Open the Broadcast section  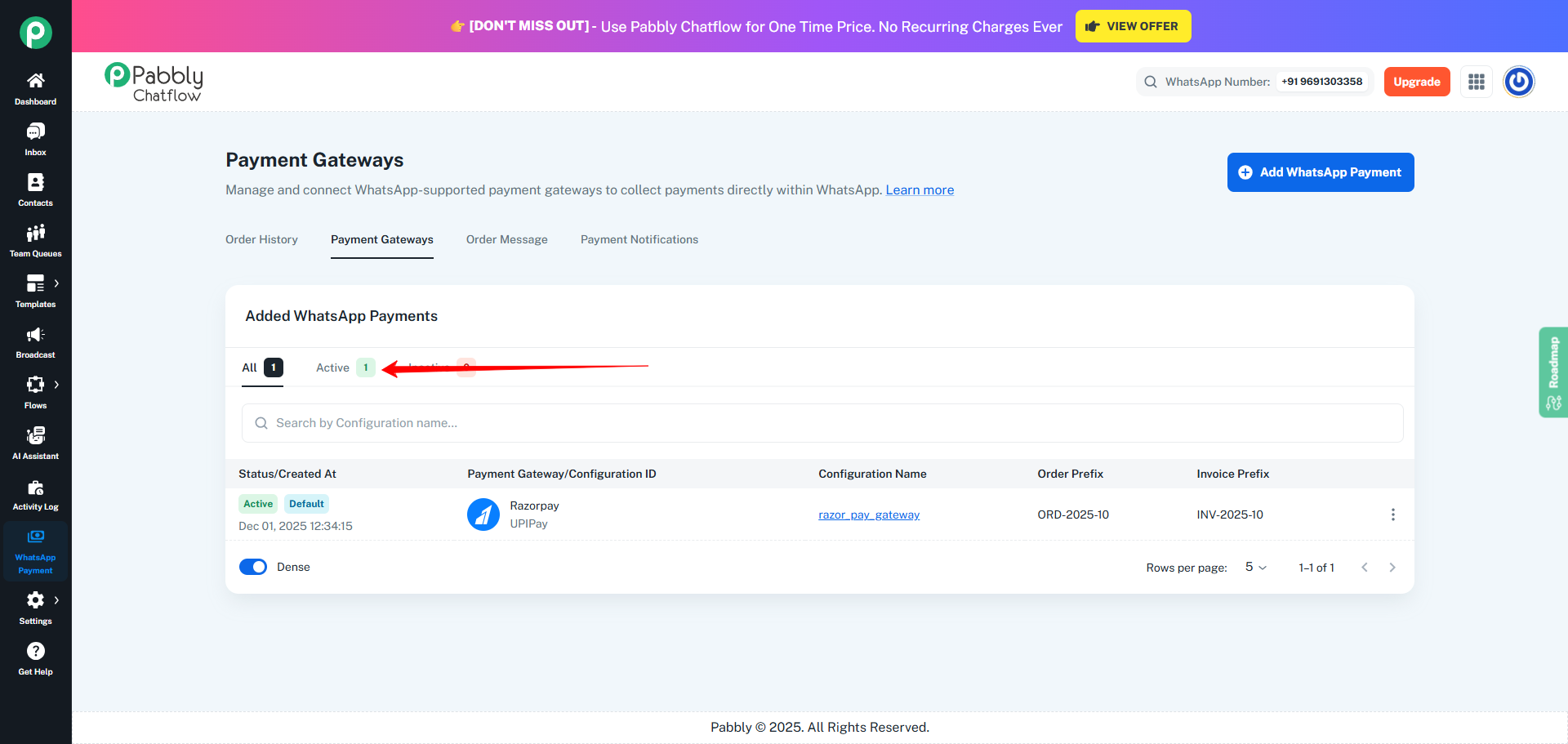tap(35, 342)
